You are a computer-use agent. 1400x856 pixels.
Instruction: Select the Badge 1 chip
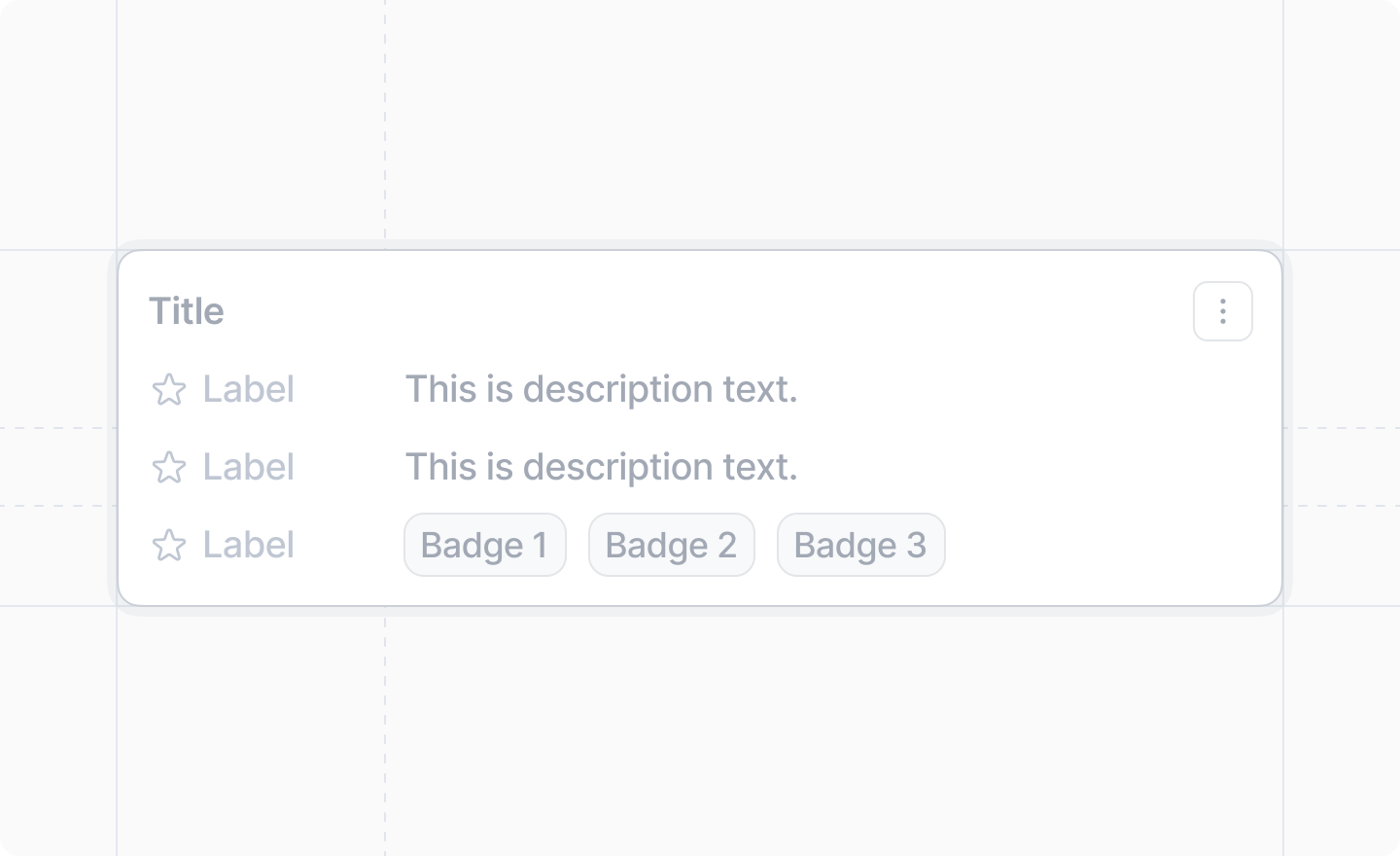click(484, 545)
